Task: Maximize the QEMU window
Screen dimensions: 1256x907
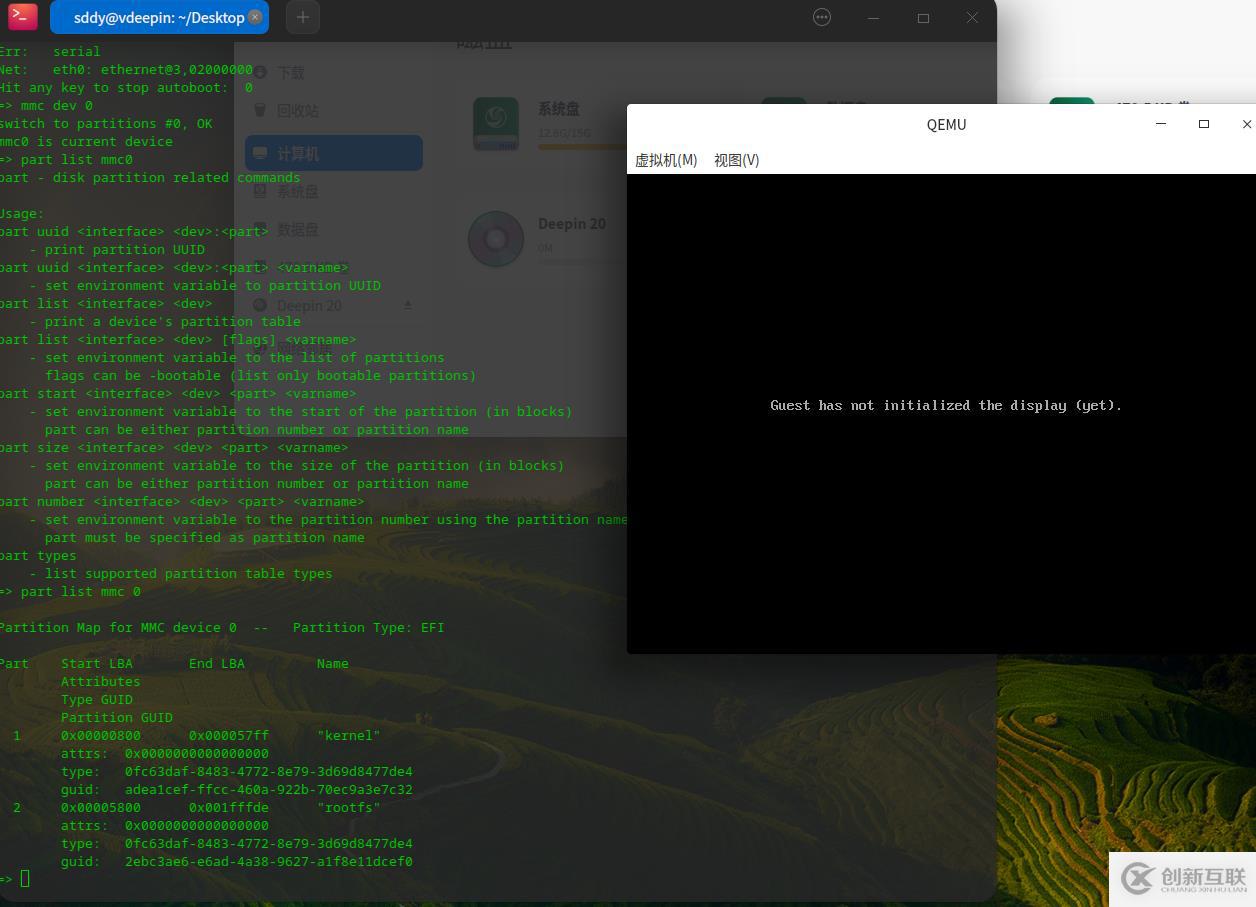Action: pos(1204,124)
